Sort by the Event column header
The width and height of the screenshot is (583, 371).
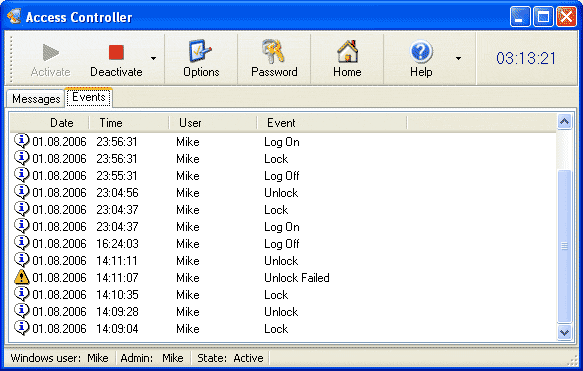pos(332,123)
